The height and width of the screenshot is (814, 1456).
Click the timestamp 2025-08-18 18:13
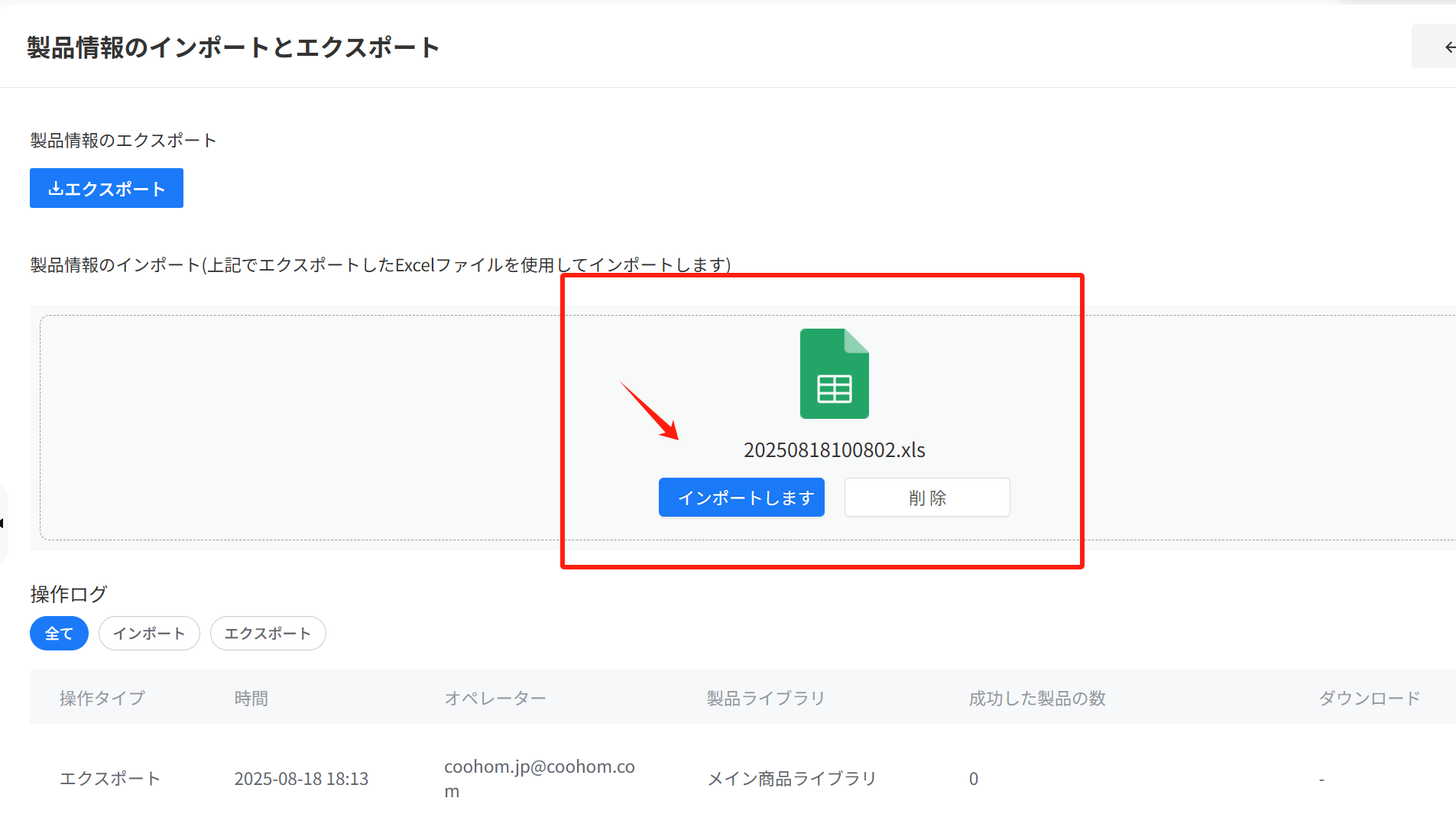pos(301,778)
